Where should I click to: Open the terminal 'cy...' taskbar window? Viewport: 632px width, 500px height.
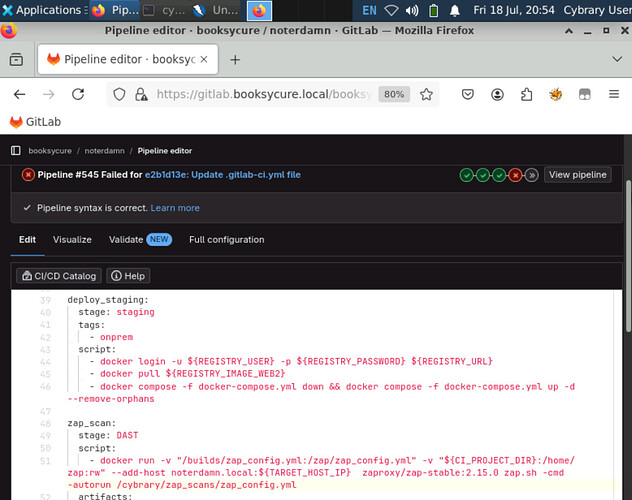[165, 10]
